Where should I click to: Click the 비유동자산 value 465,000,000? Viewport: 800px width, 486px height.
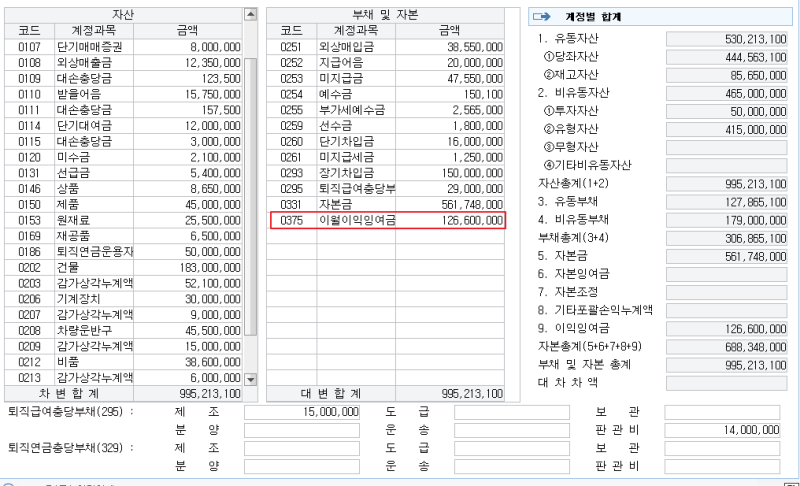pyautogui.click(x=727, y=93)
